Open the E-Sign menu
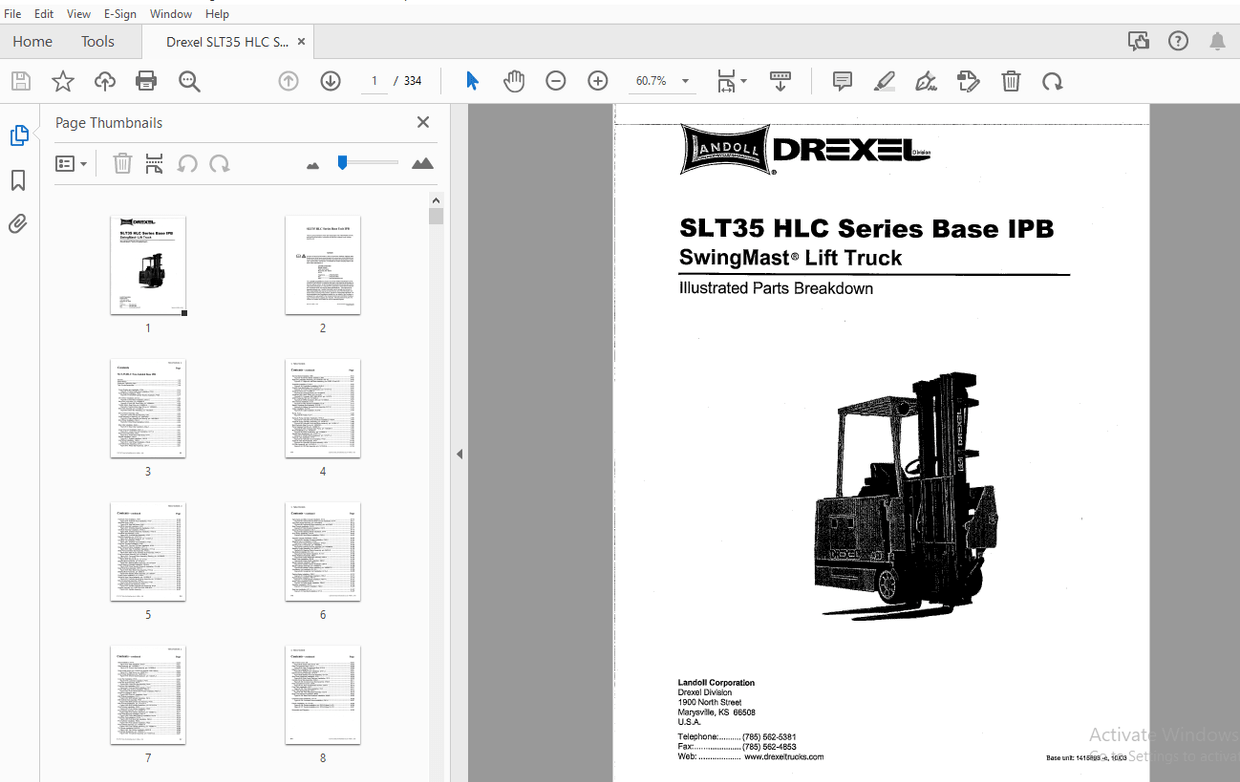This screenshot has height=782, width=1240. coord(119,13)
